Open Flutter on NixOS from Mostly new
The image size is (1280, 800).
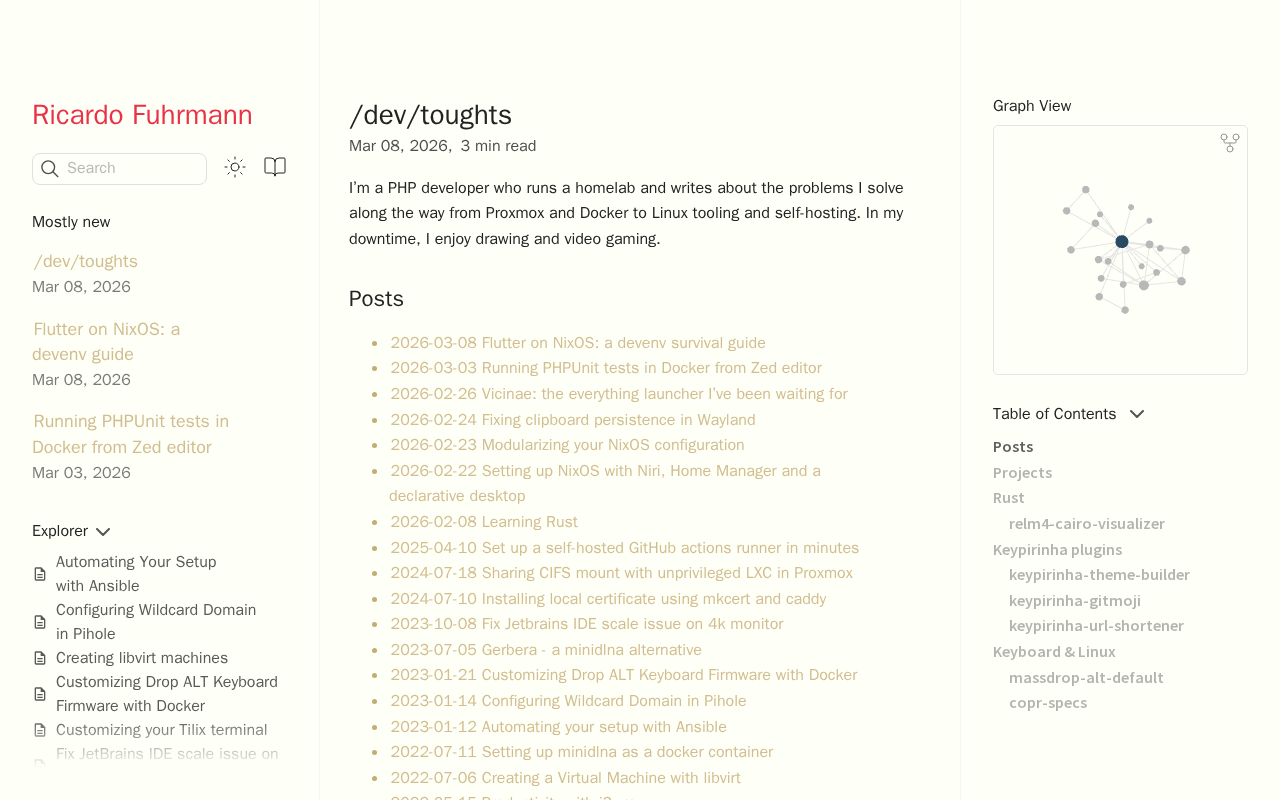(x=106, y=341)
